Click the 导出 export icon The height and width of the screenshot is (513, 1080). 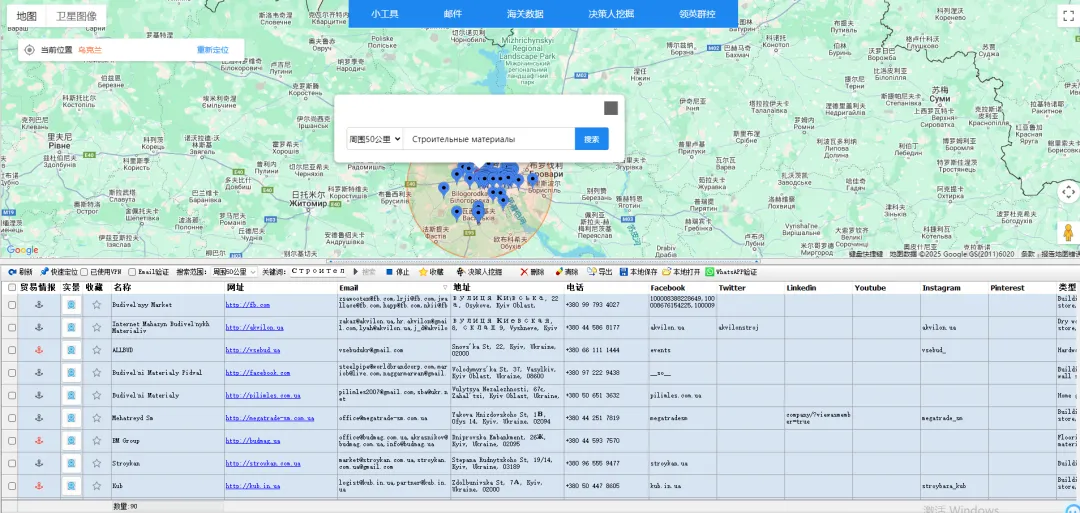point(592,272)
